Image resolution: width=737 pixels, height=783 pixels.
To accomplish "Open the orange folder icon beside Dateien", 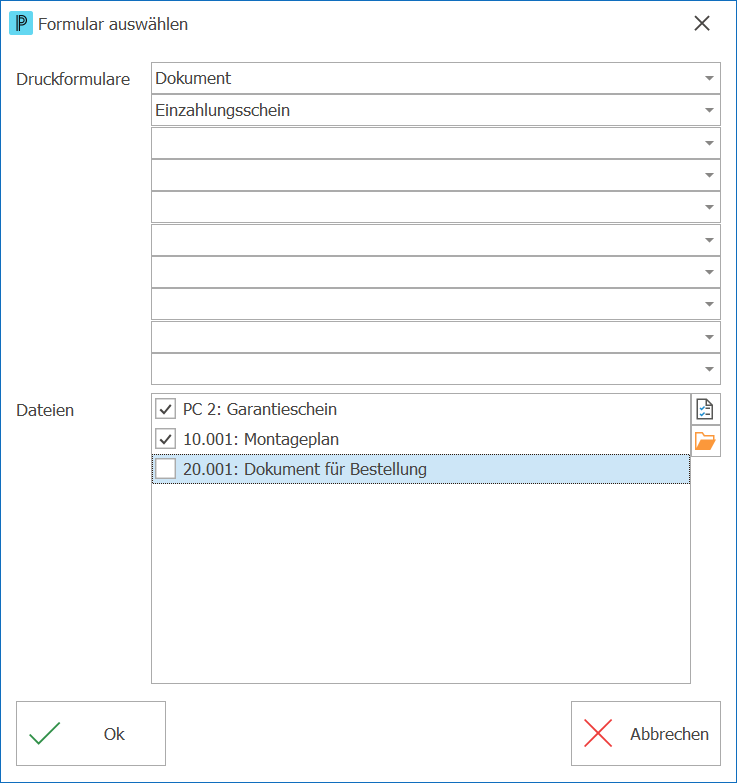I will coord(705,441).
